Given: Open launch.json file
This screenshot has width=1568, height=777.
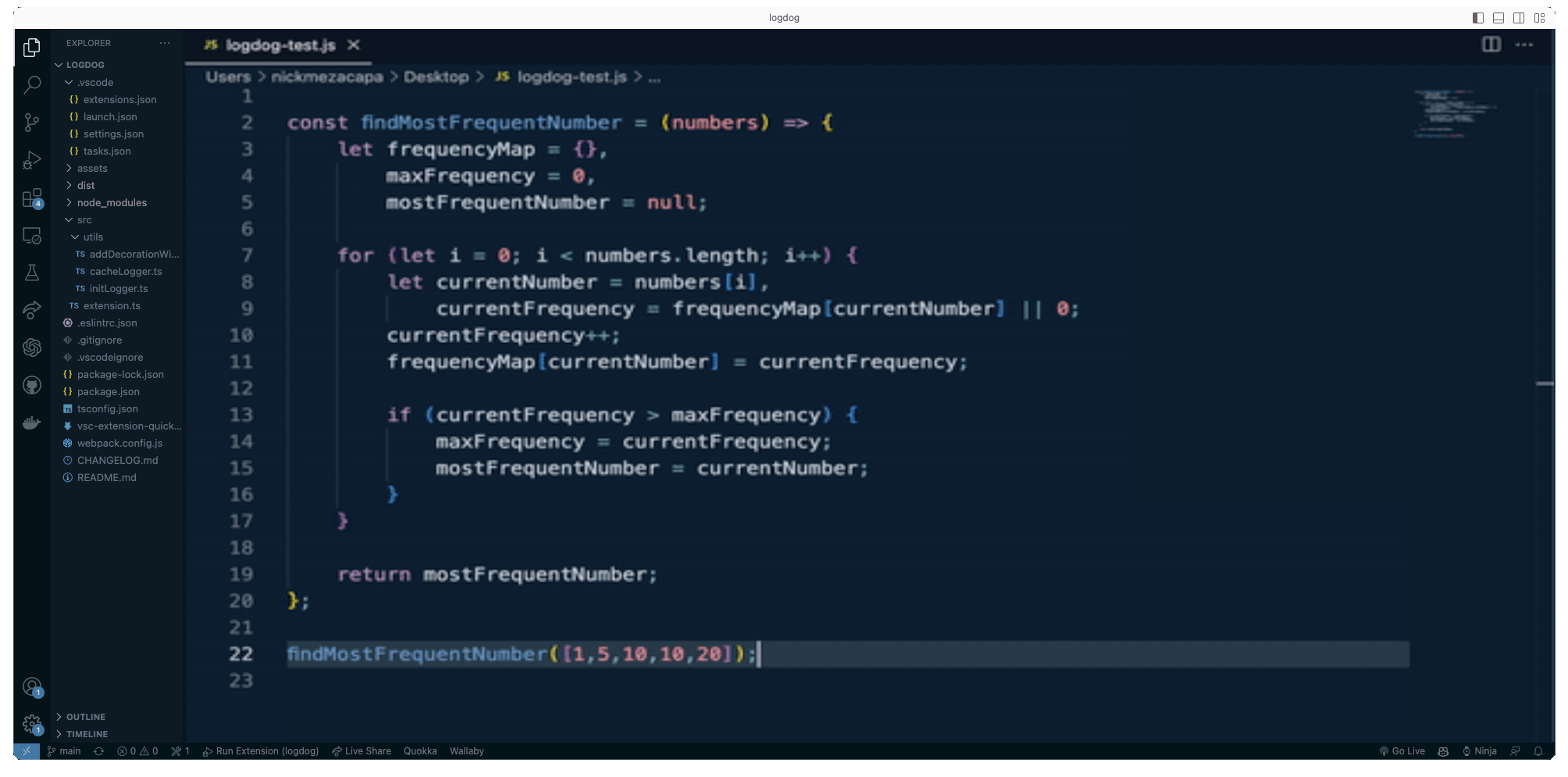Looking at the screenshot, I should click(x=110, y=116).
